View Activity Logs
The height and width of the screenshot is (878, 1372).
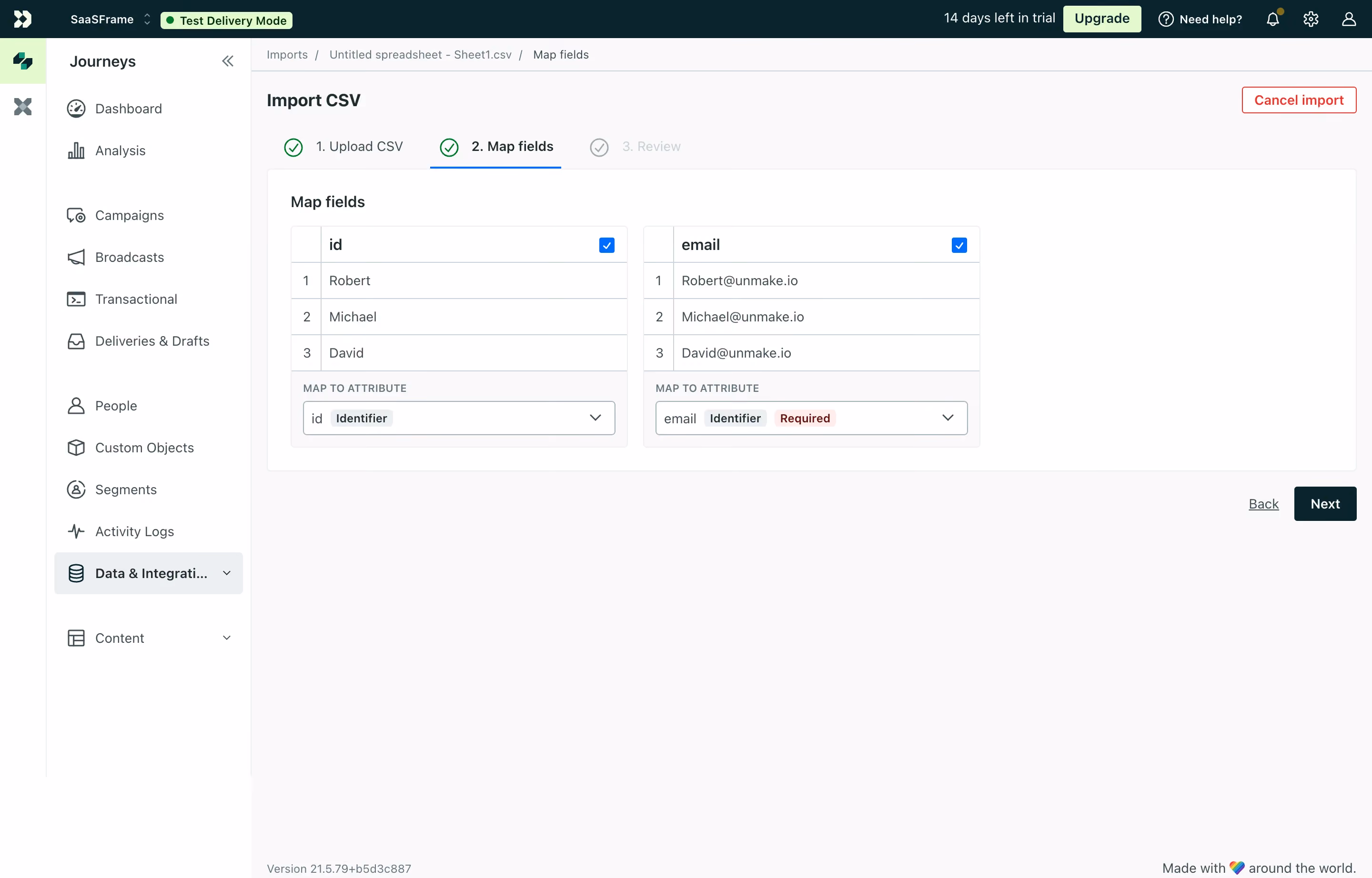tap(148, 531)
